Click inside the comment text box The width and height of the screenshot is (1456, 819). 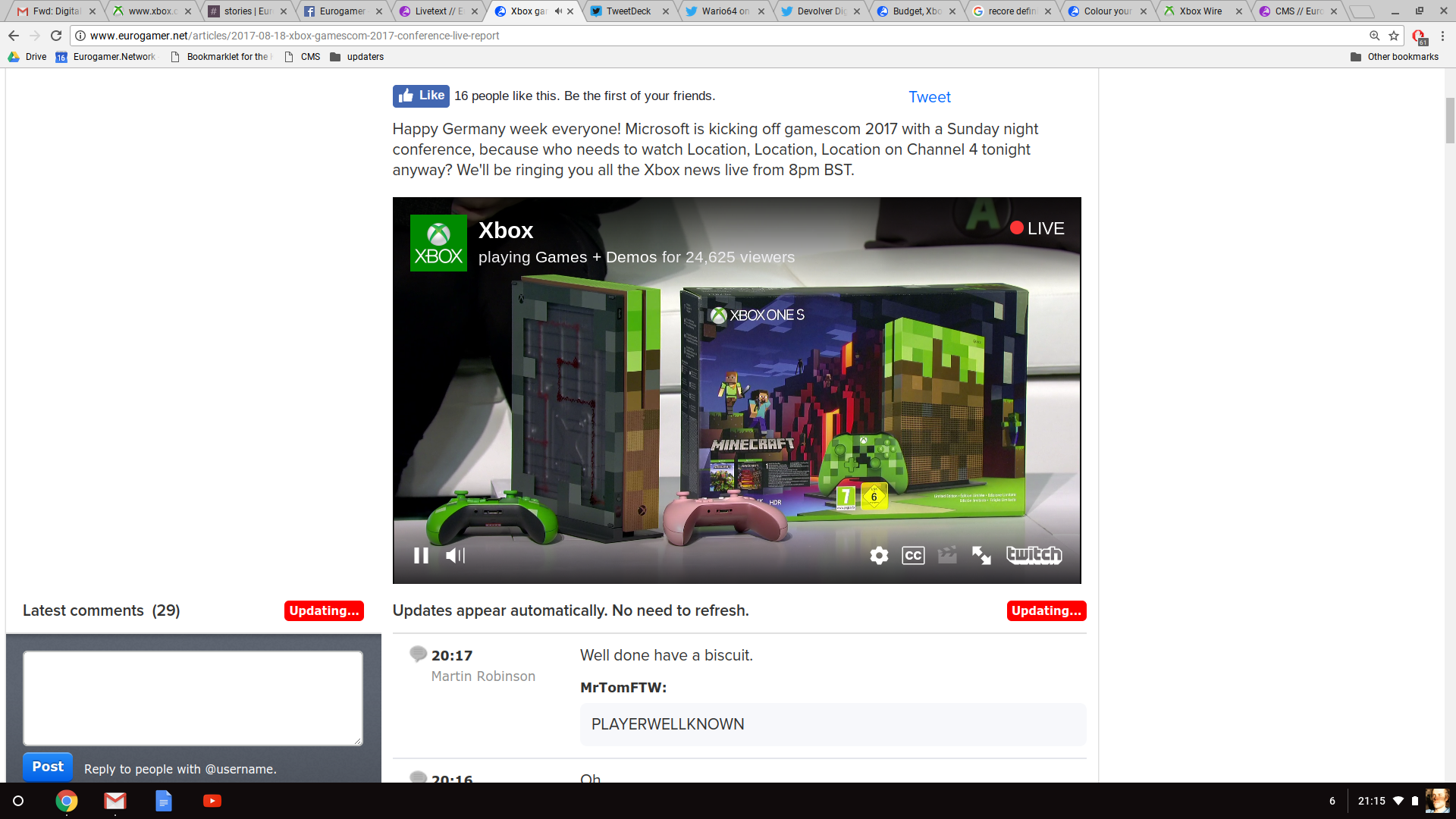(x=193, y=698)
